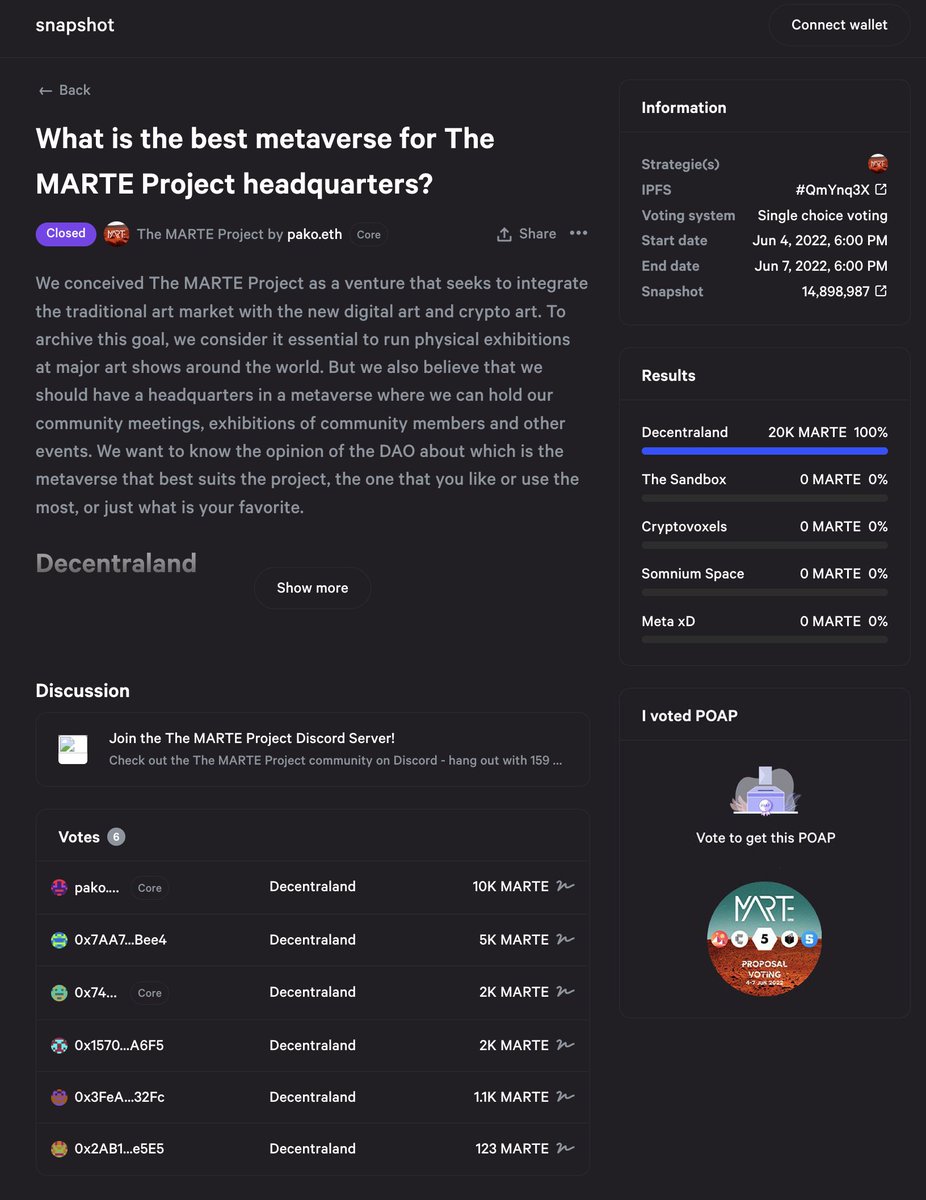Viewport: 926px width, 1200px height.
Task: Click '20K MARTE 100%' result value
Action: pos(828,432)
